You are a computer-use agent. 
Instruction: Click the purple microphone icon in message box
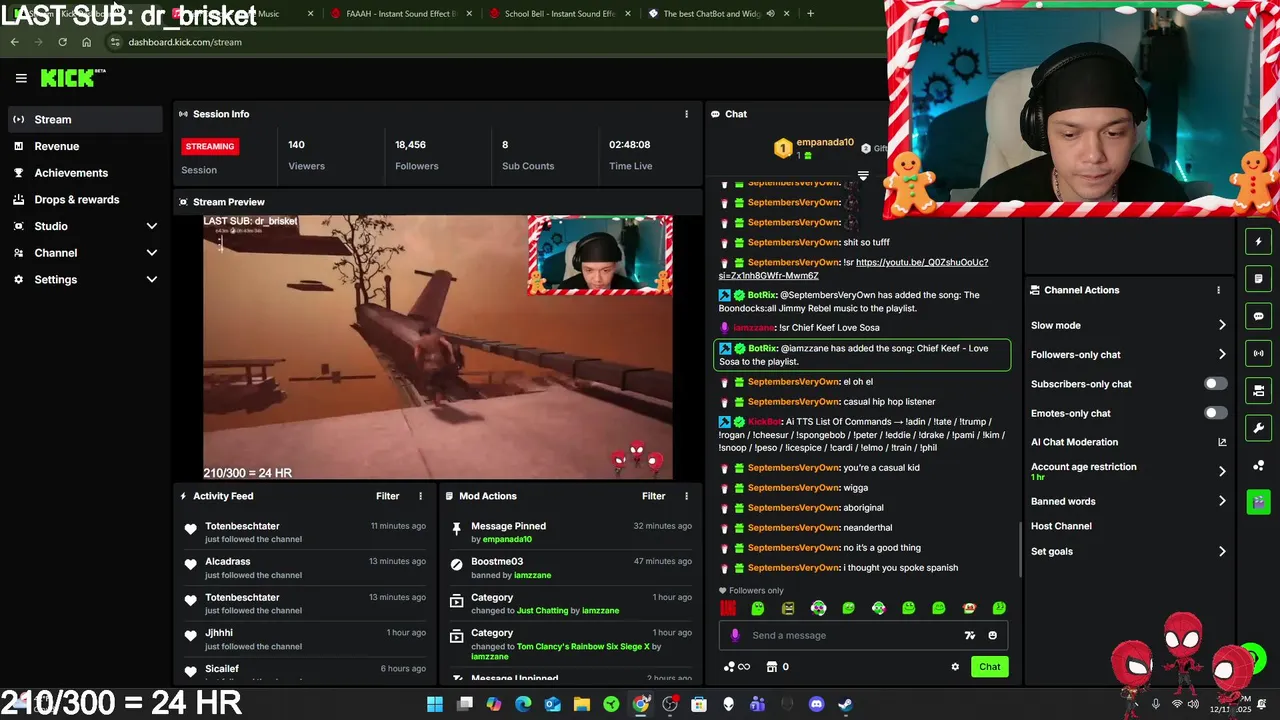click(x=735, y=635)
